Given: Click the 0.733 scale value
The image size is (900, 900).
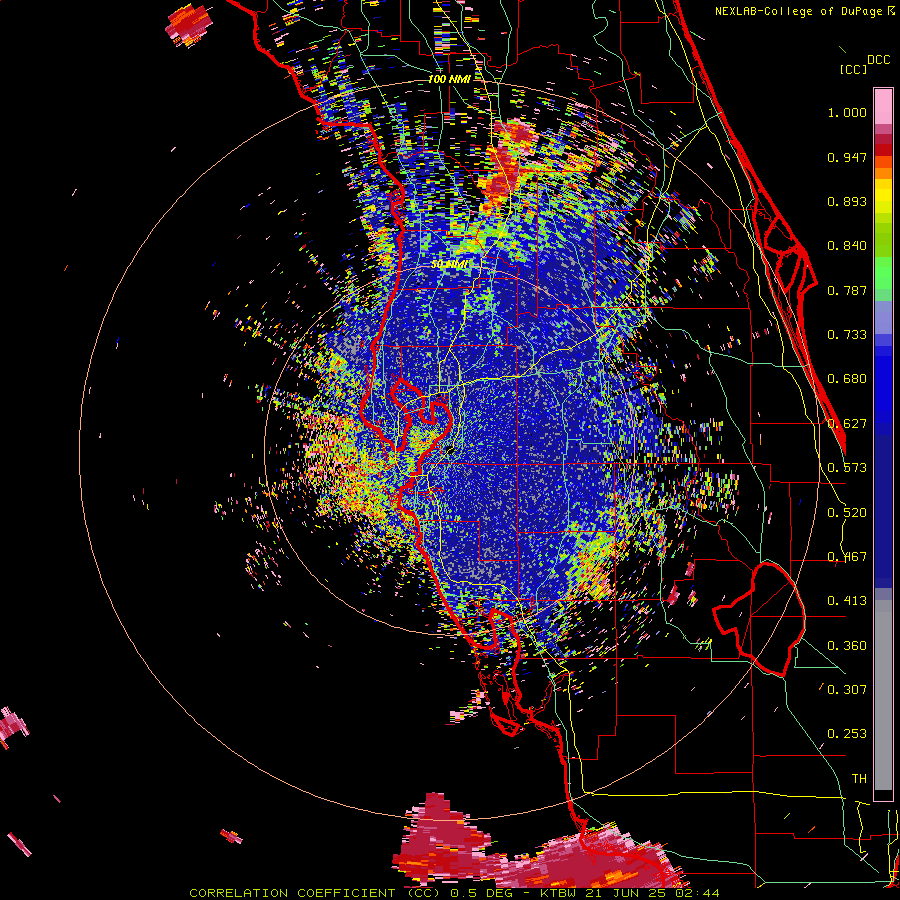Looking at the screenshot, I should [x=847, y=335].
